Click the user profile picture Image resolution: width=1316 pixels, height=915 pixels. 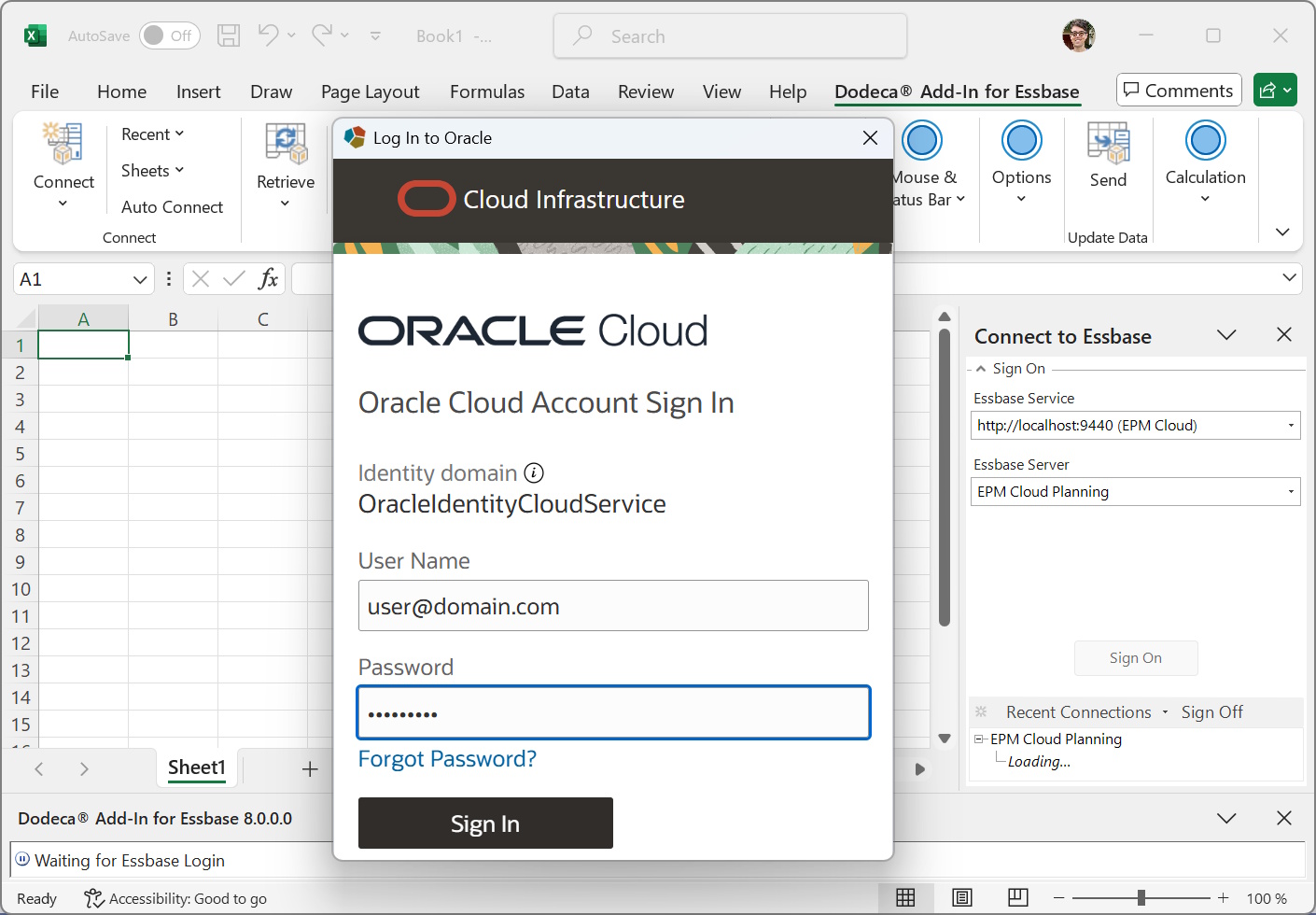pos(1078,35)
